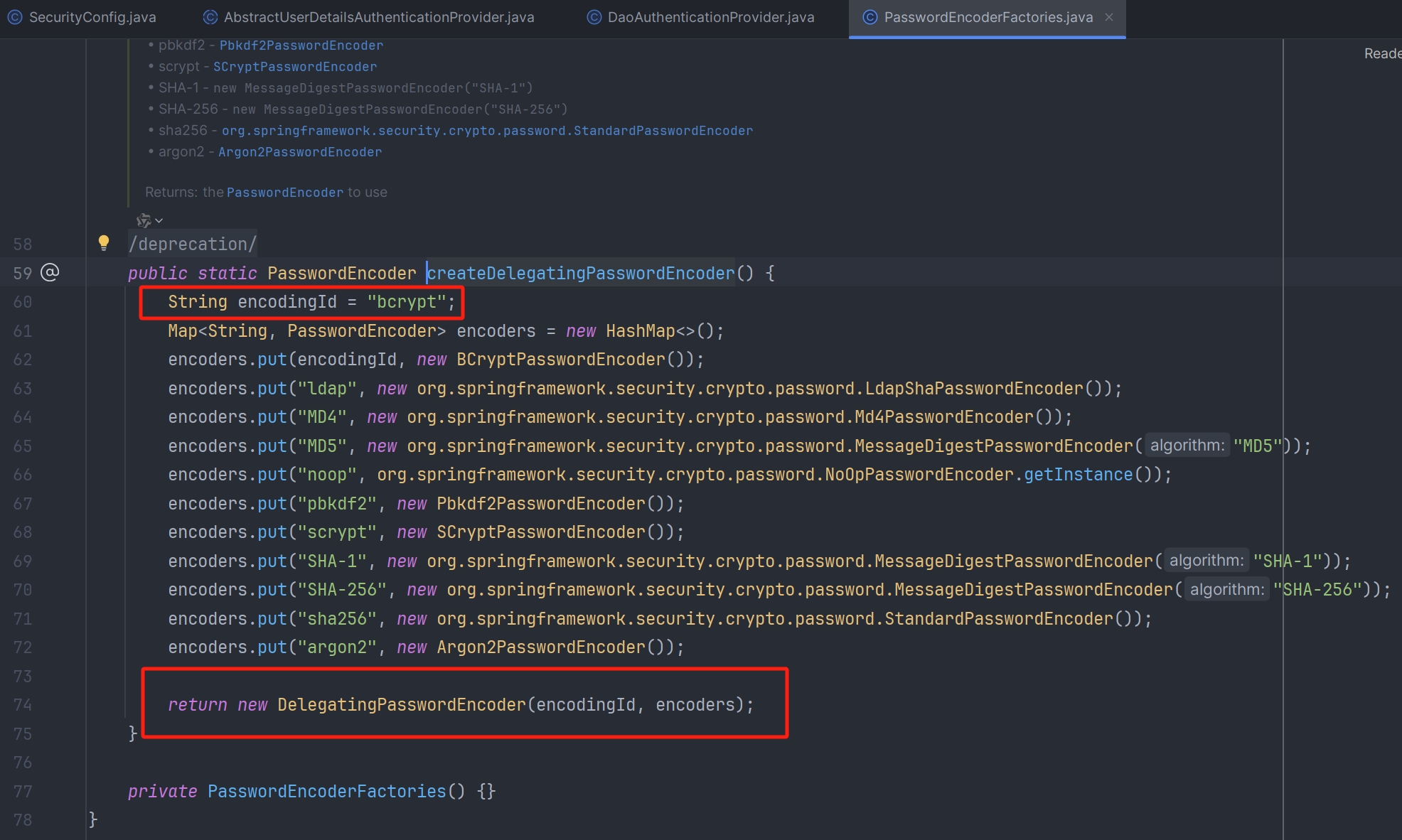Click the class icon on the DaoAuthenticationProvider.java tab

click(x=594, y=17)
